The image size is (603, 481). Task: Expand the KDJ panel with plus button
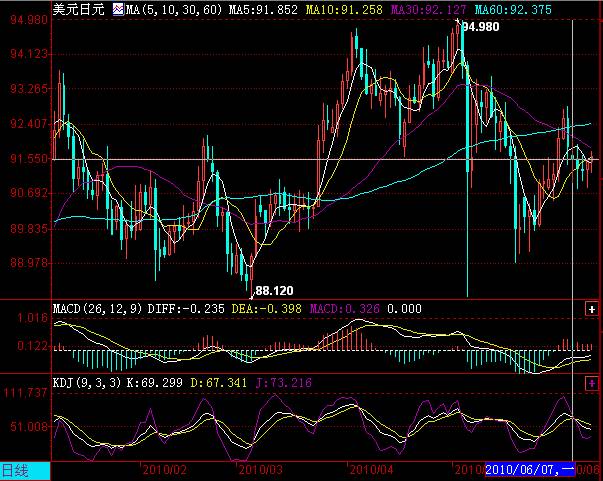[x=591, y=383]
